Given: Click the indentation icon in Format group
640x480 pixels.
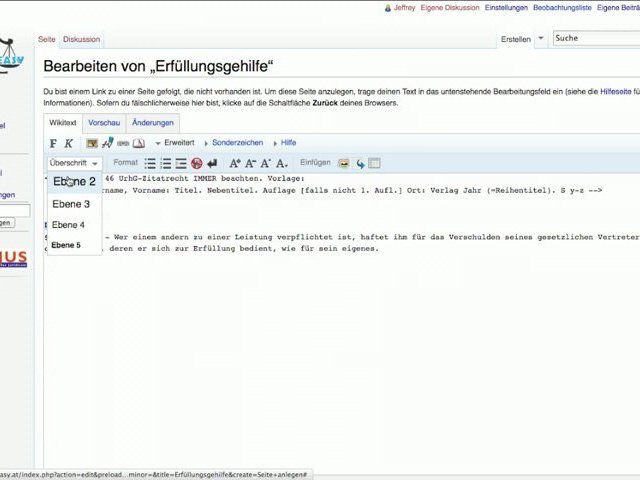Looking at the screenshot, I should pyautogui.click(x=181, y=163).
